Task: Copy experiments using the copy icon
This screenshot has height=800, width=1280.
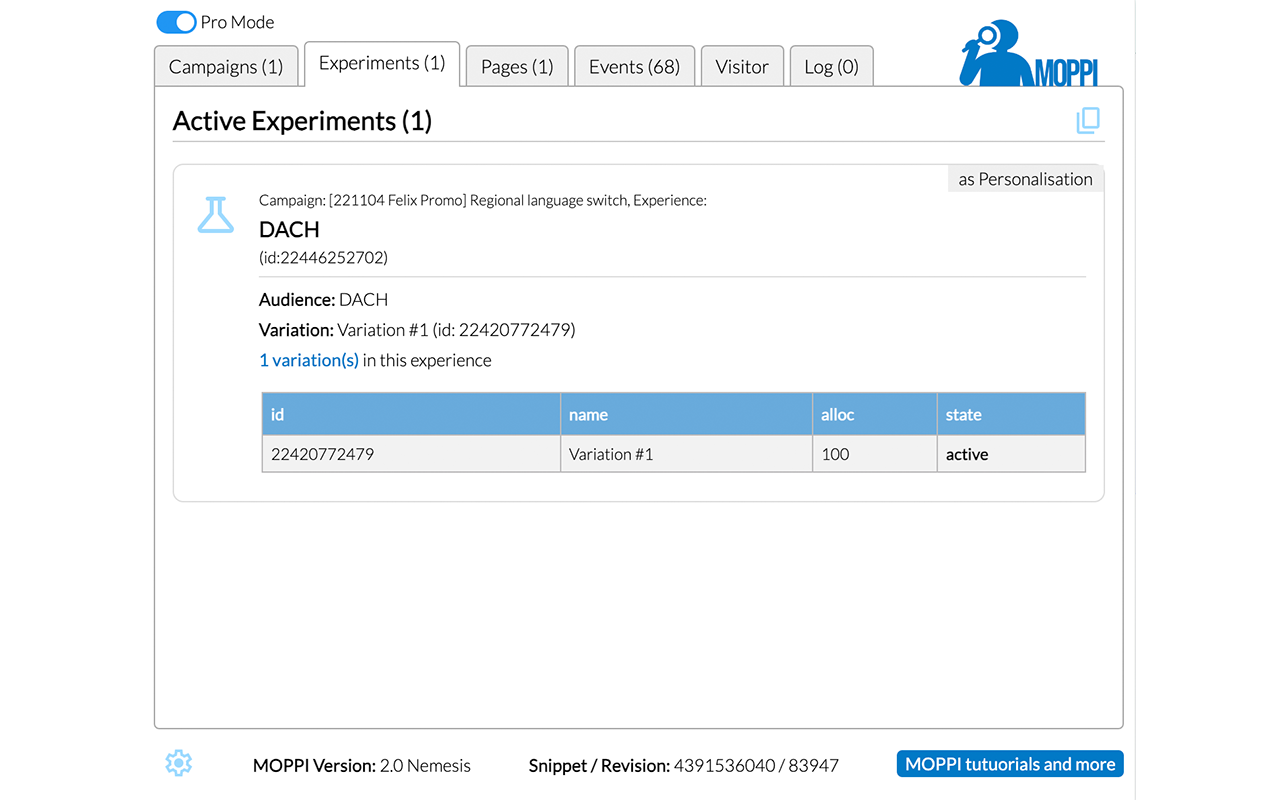Action: pyautogui.click(x=1088, y=121)
